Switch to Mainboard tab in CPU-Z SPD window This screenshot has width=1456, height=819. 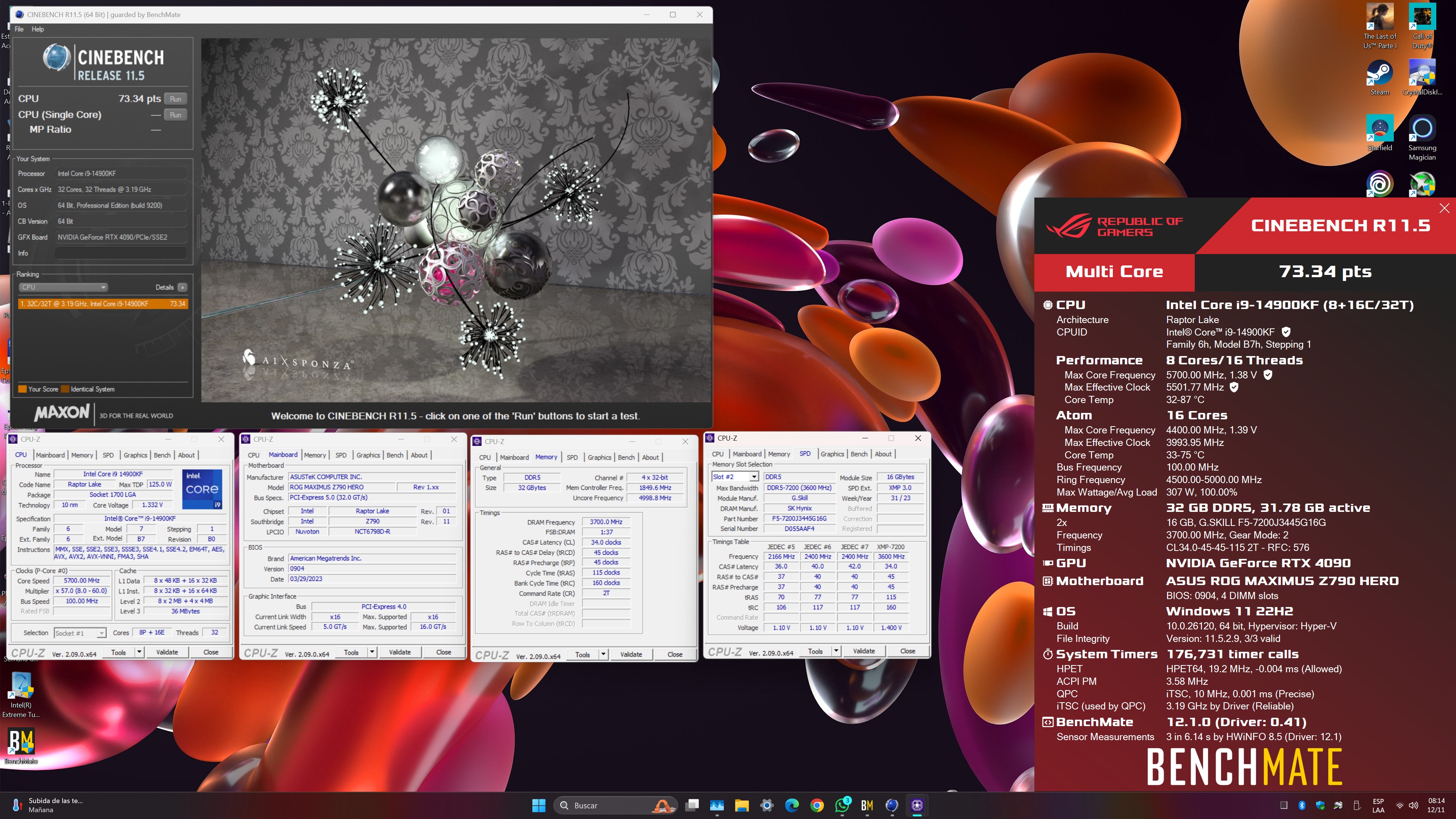[x=747, y=454]
